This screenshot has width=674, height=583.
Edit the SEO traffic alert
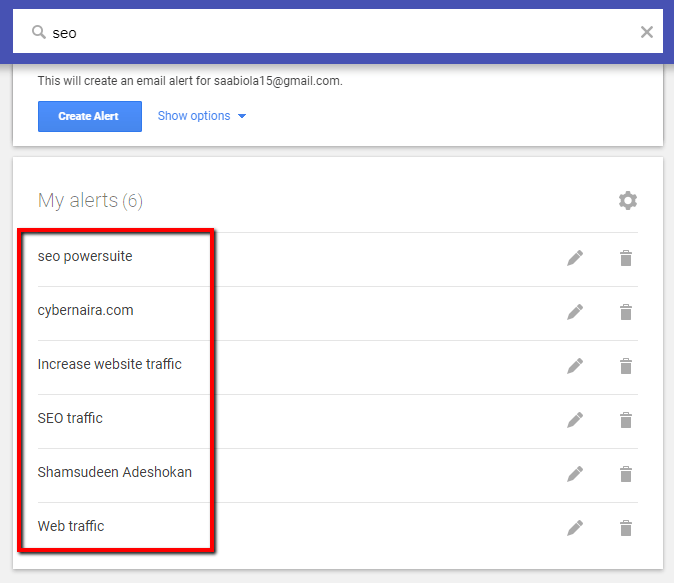coord(575,420)
